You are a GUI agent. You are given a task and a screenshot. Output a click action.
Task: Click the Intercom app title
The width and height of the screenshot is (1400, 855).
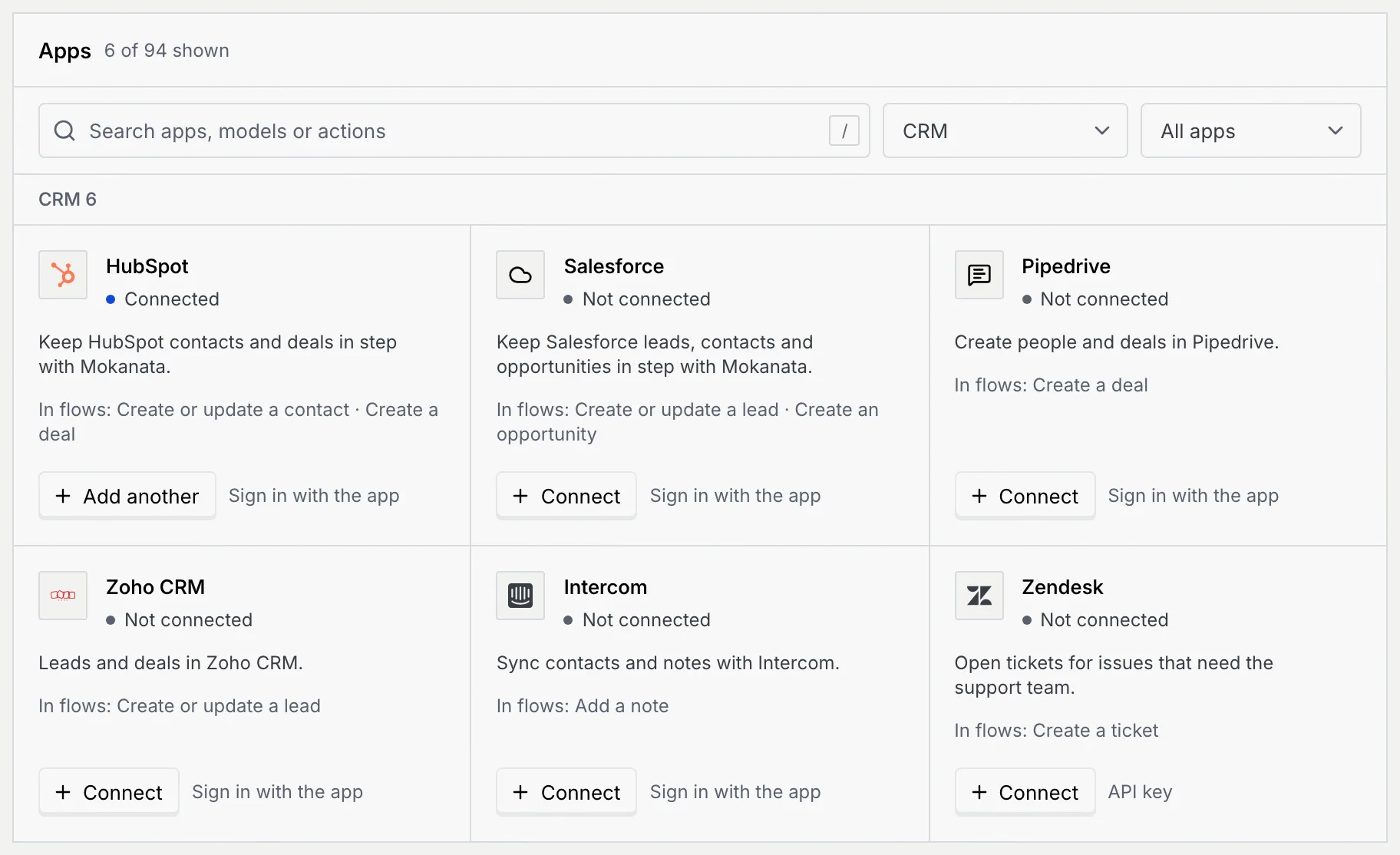(606, 587)
